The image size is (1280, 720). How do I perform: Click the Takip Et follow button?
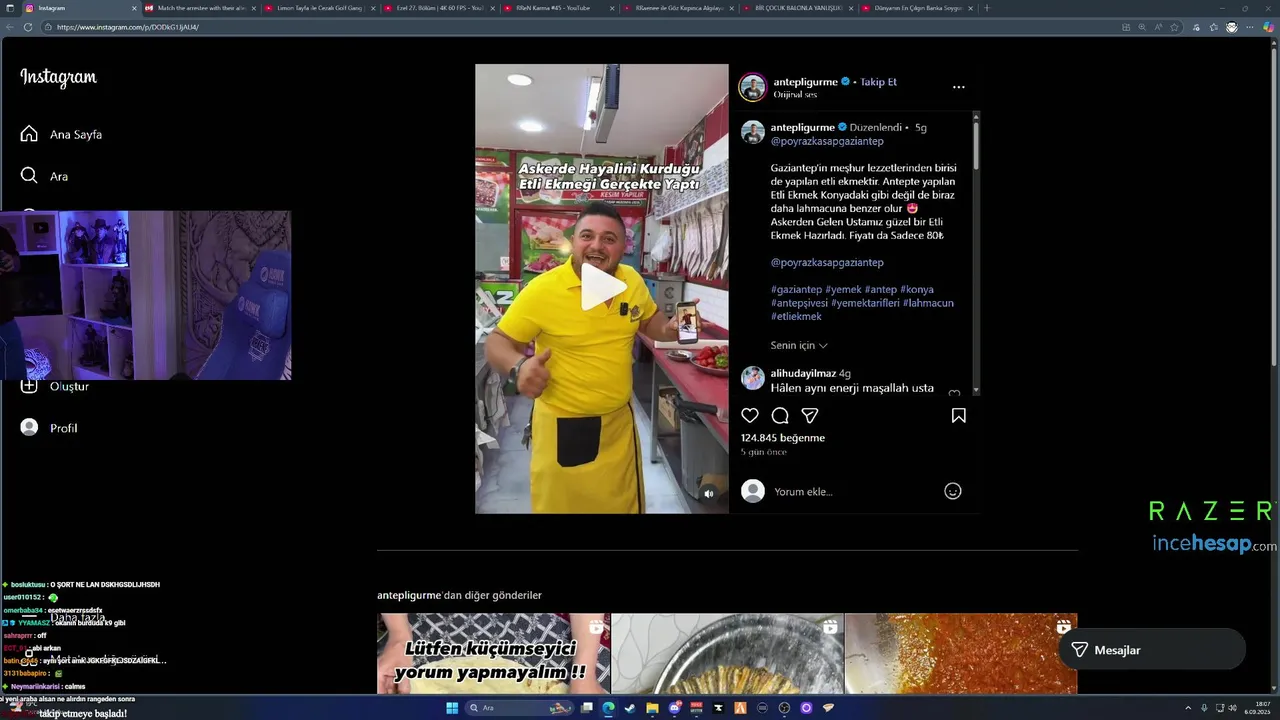point(879,82)
